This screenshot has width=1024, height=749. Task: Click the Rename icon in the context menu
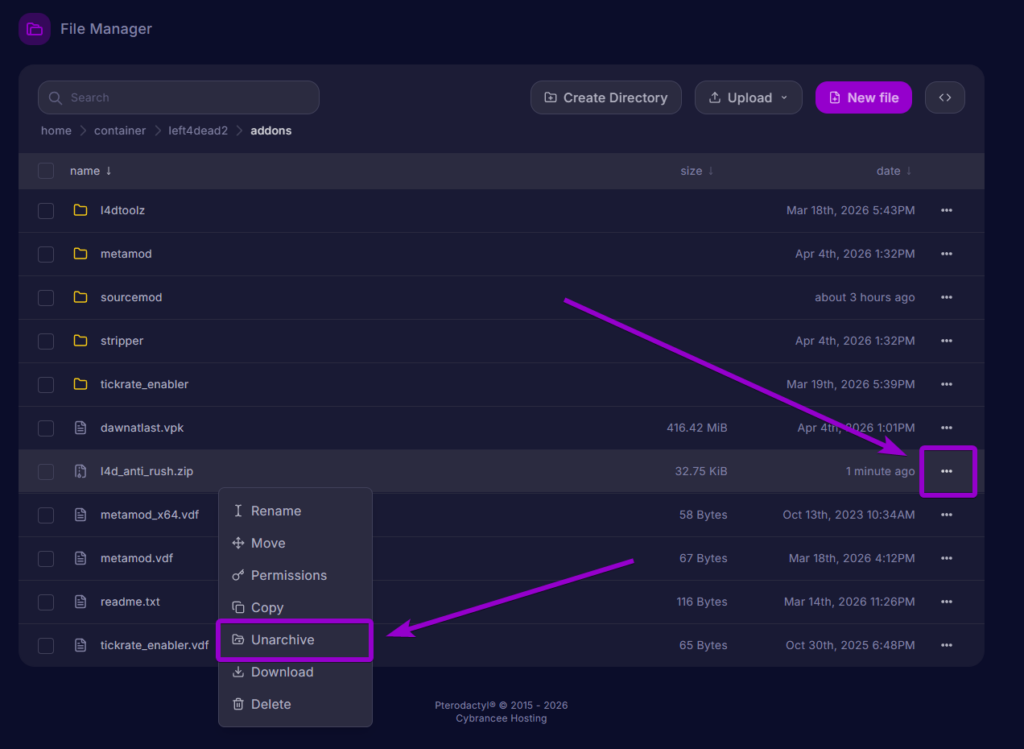click(238, 510)
